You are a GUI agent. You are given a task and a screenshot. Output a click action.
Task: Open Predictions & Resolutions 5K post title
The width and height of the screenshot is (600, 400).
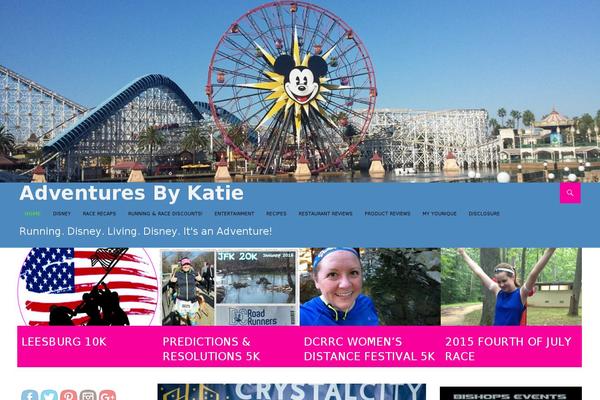pyautogui.click(x=211, y=349)
